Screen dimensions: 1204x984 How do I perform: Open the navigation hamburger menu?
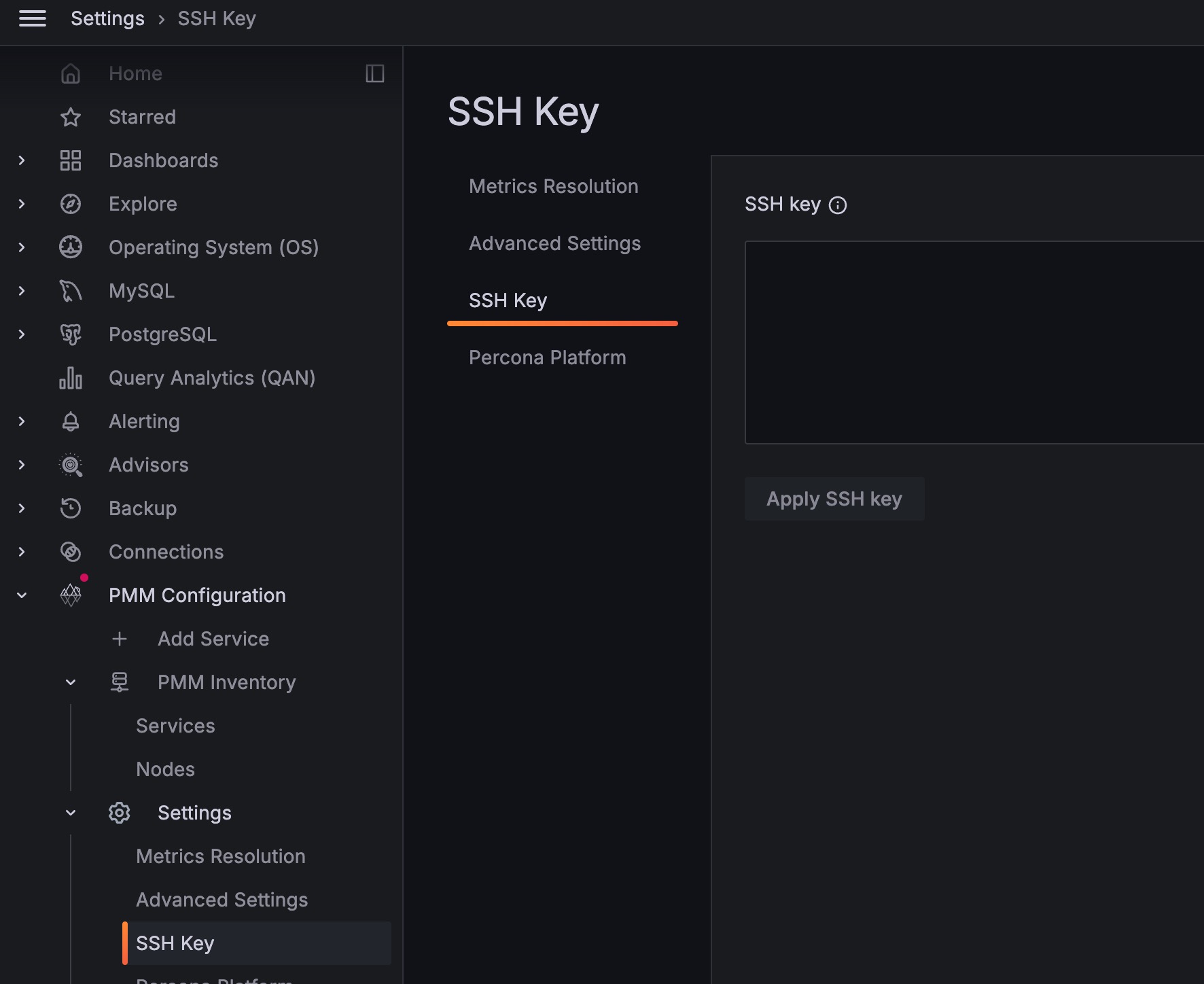click(32, 18)
